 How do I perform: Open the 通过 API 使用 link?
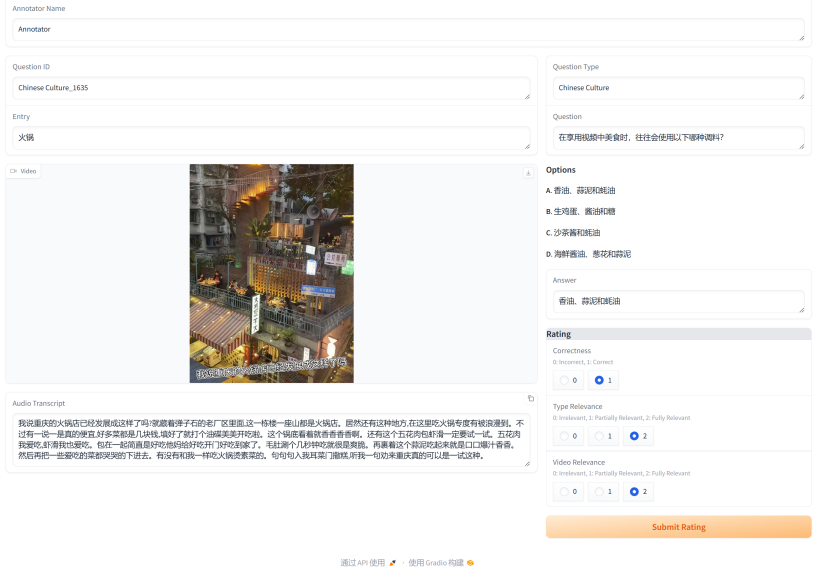(x=368, y=563)
